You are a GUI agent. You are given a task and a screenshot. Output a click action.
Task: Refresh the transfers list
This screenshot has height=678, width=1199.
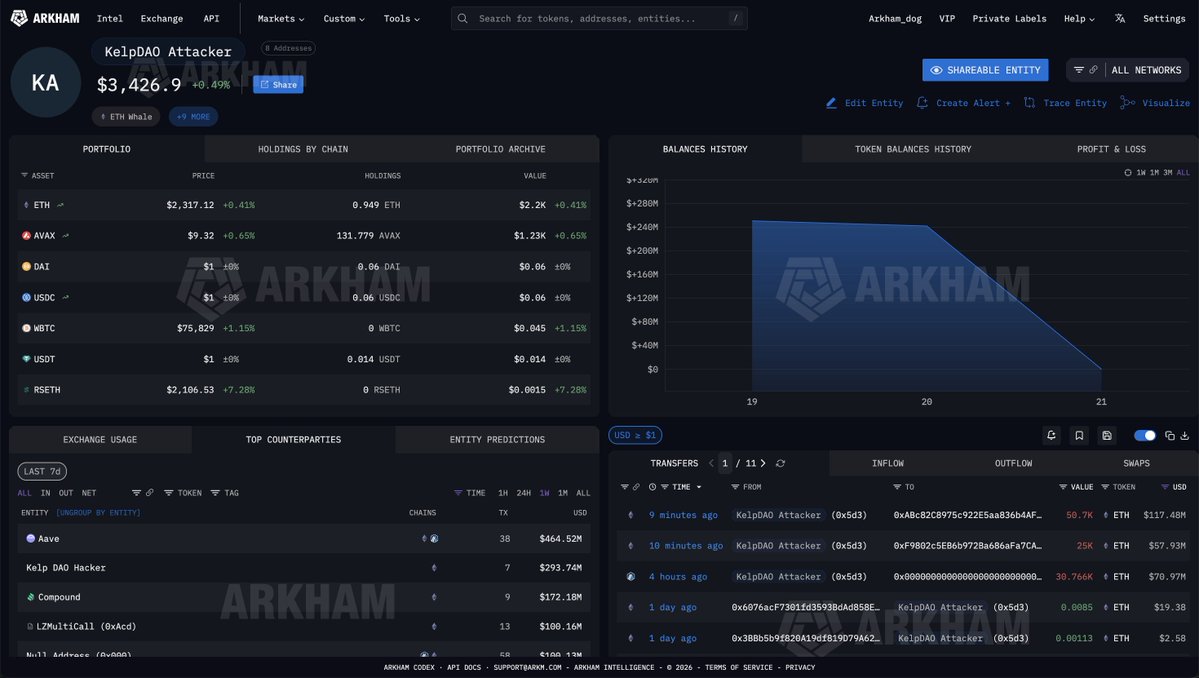tap(780, 463)
